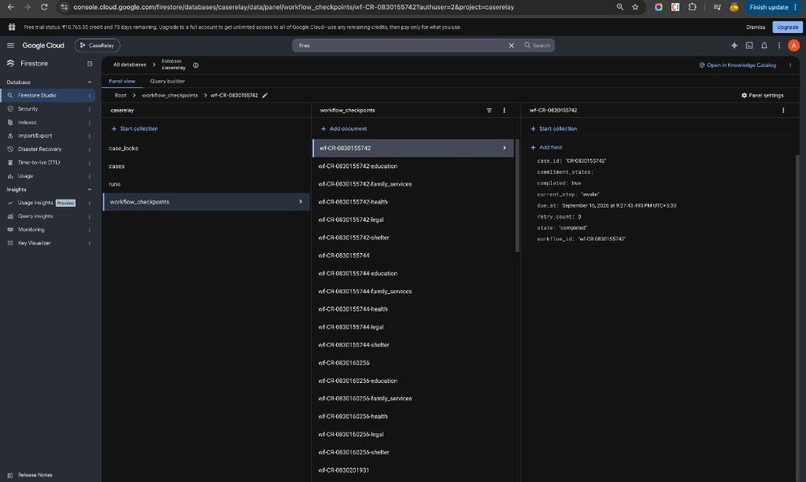Click Add field button

click(546, 147)
